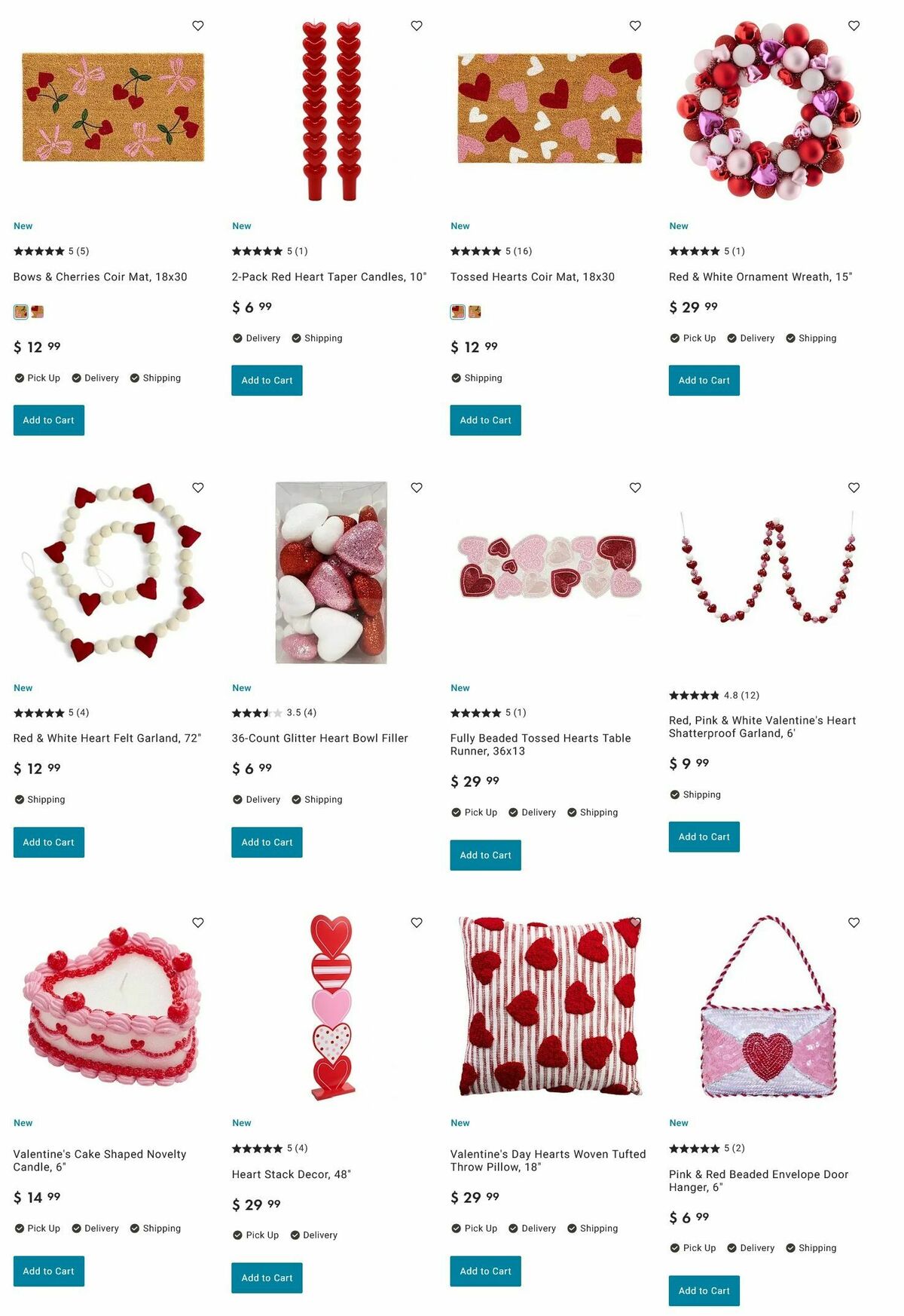
Task: Heart the Beaded Tossed Hearts Table Runner
Action: point(635,488)
